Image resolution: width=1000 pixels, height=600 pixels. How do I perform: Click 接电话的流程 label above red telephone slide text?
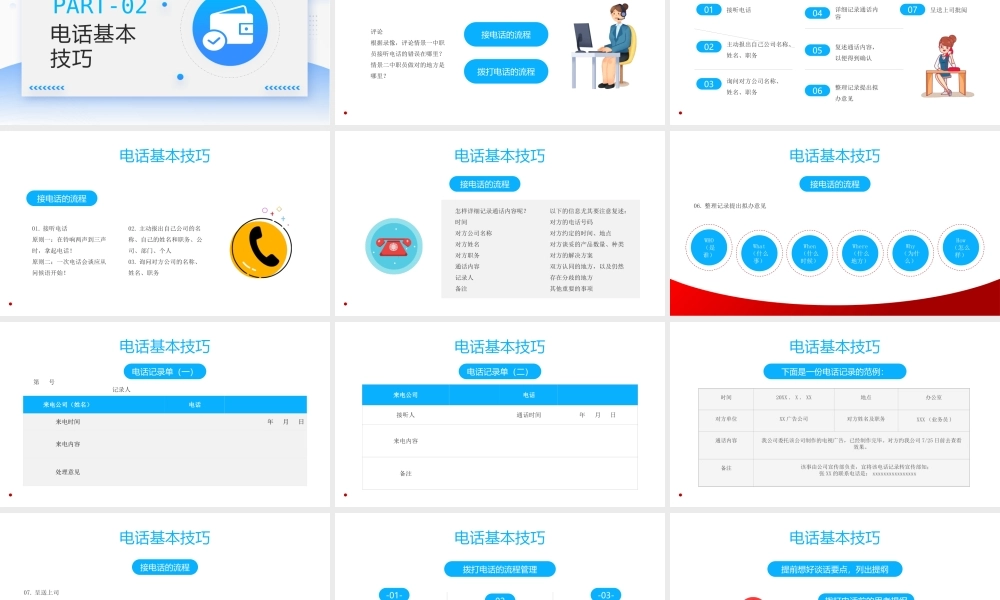(485, 184)
